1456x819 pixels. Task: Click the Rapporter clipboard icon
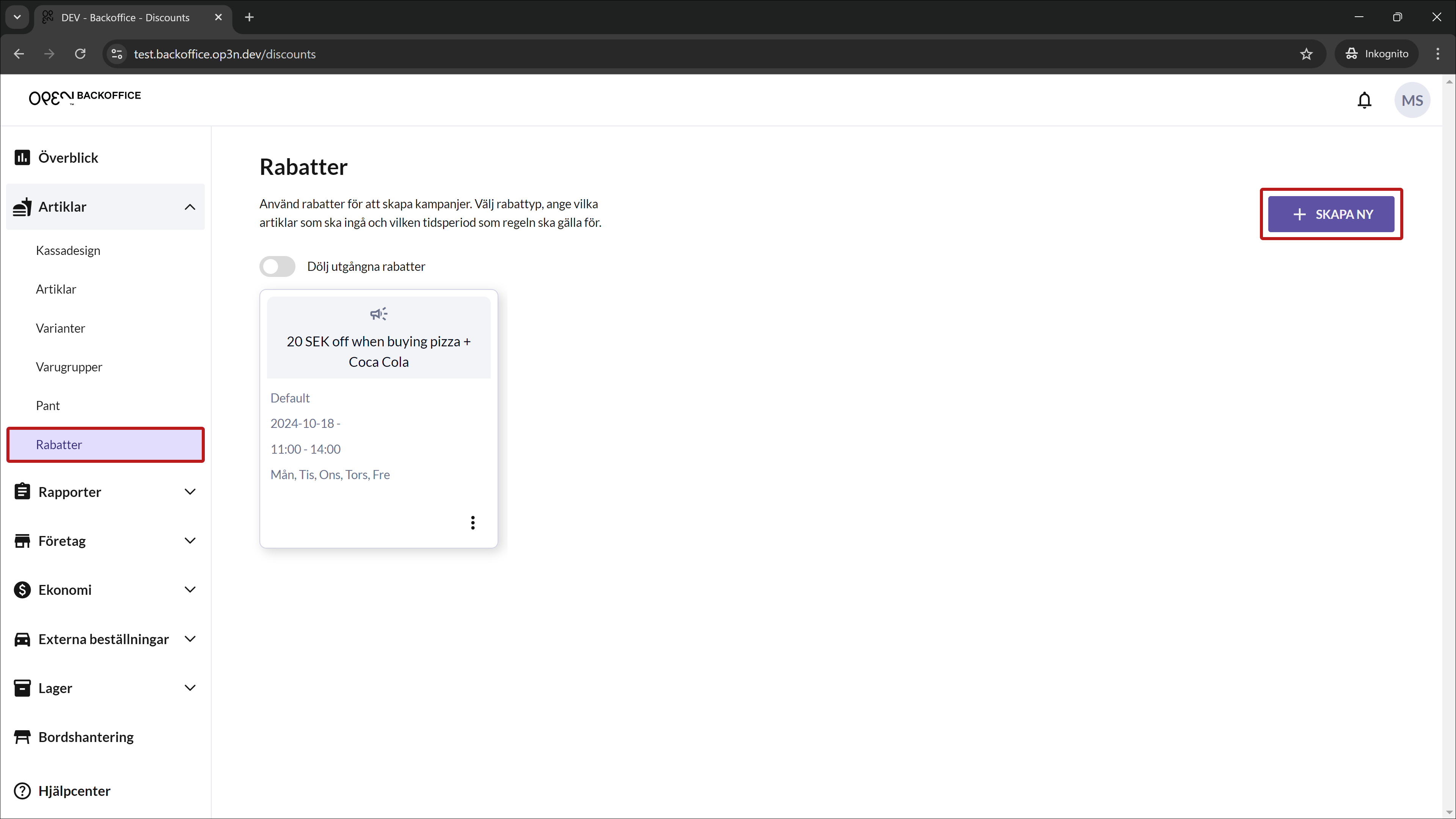[22, 491]
